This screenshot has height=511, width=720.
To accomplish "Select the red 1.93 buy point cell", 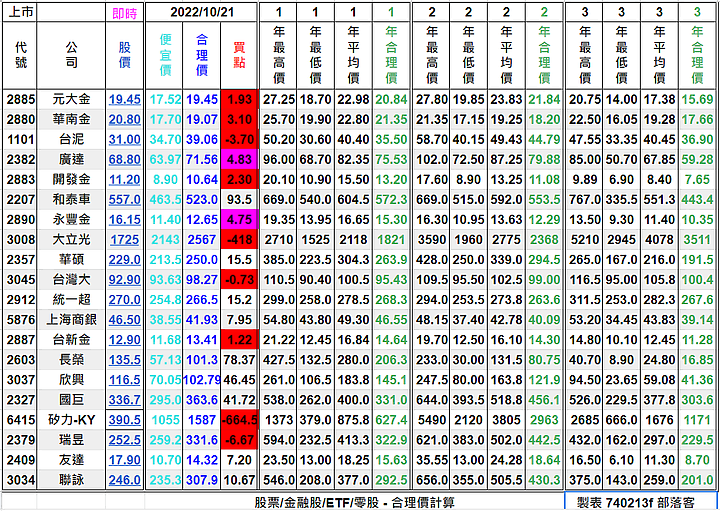I will 239,99.
